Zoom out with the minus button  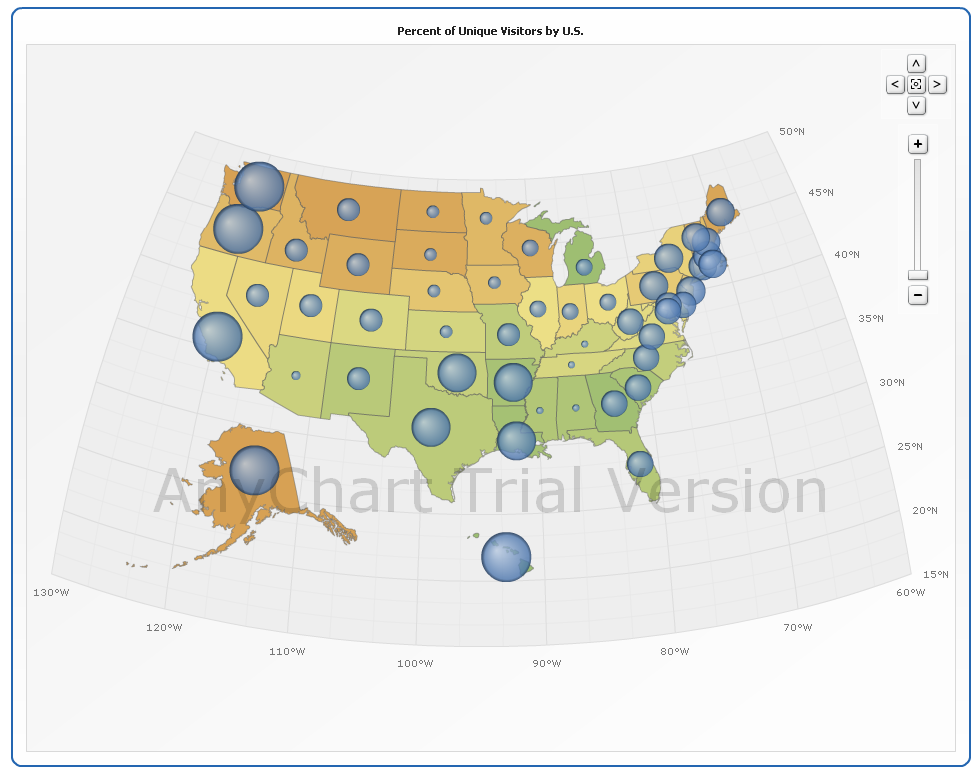tap(918, 295)
